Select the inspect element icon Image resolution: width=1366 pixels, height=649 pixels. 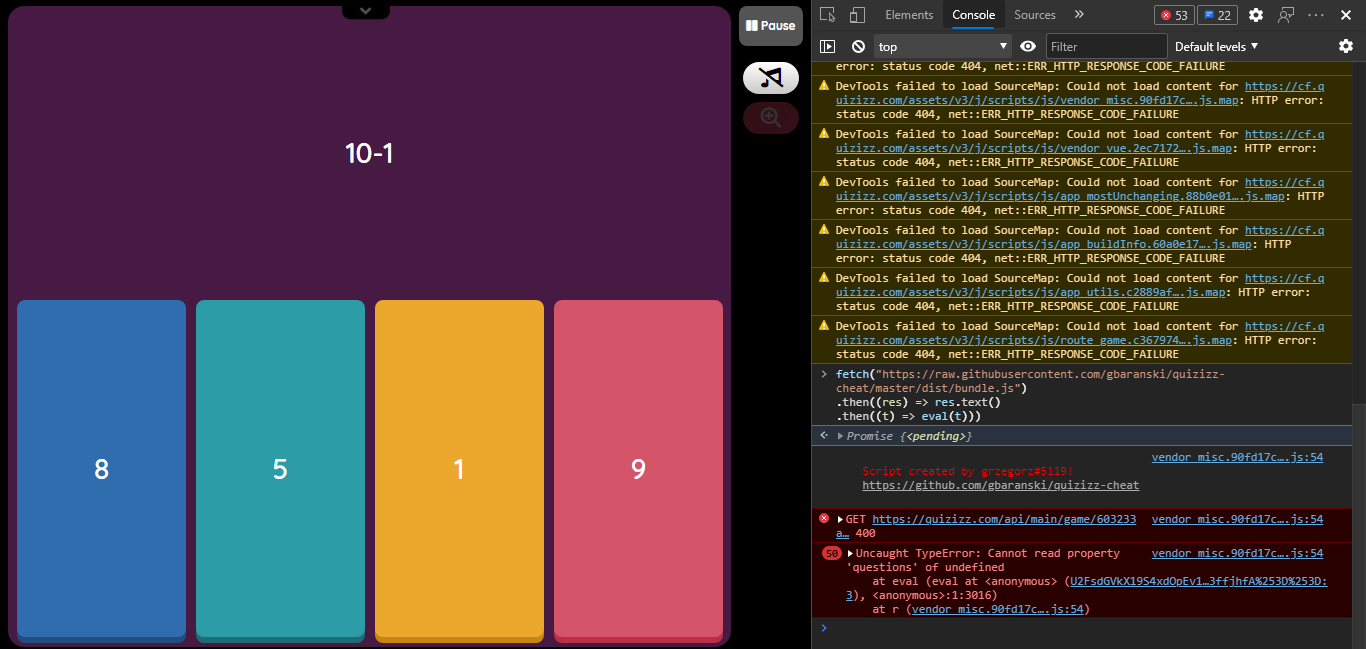pyautogui.click(x=826, y=14)
